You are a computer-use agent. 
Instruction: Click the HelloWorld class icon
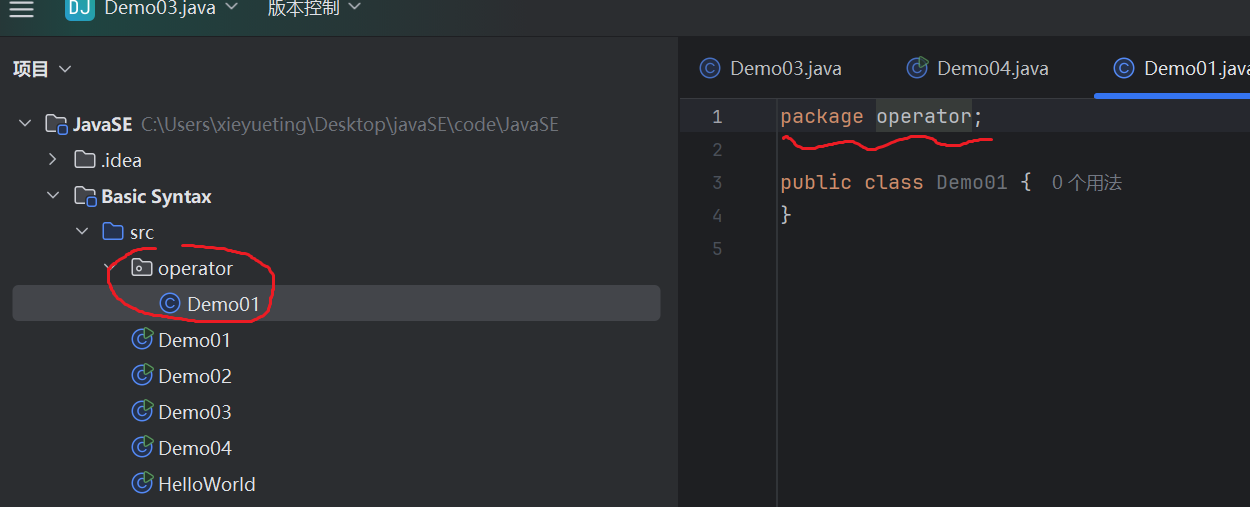142,484
